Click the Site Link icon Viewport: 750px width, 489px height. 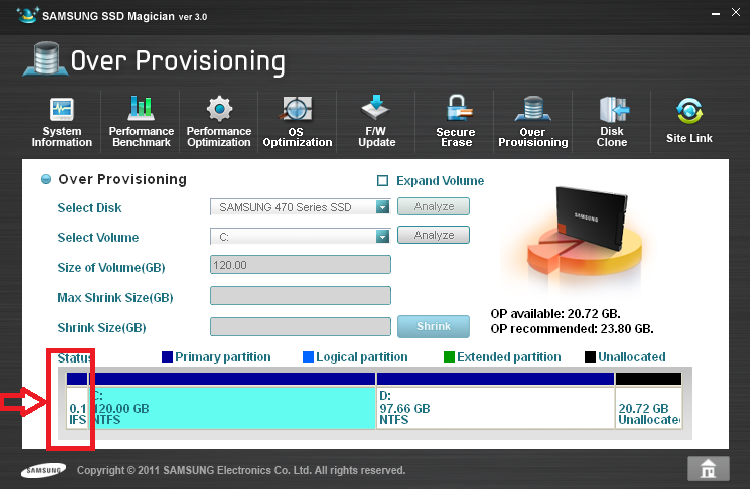[x=689, y=121]
